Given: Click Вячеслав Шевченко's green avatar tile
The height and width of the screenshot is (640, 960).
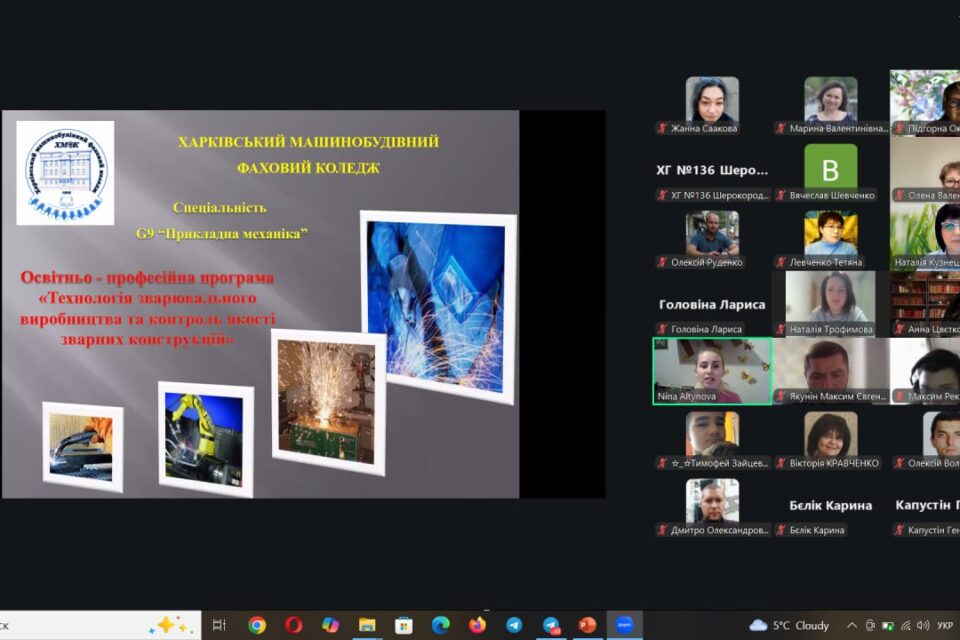Looking at the screenshot, I should [x=831, y=170].
